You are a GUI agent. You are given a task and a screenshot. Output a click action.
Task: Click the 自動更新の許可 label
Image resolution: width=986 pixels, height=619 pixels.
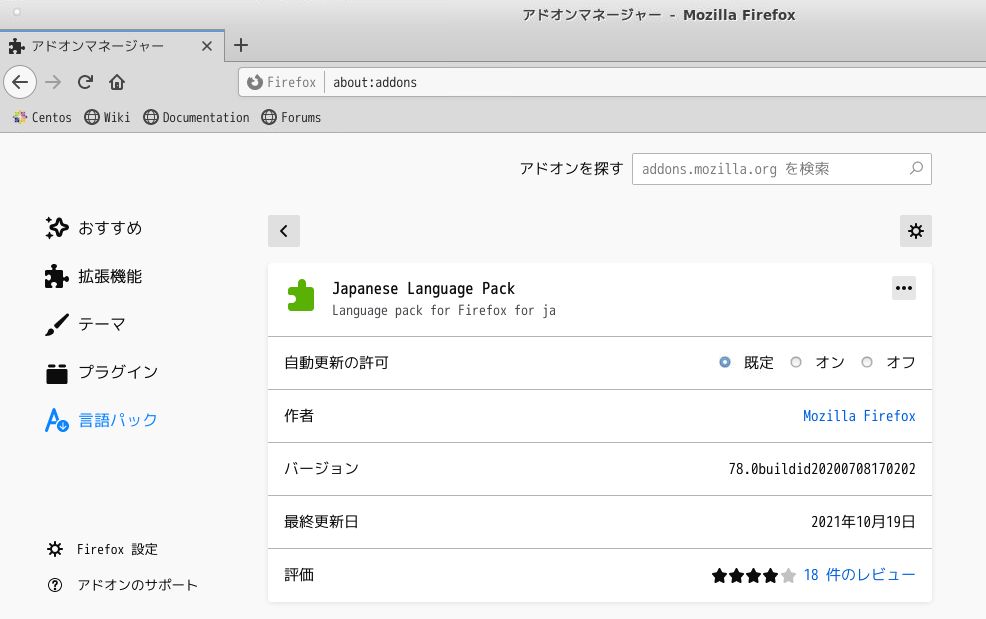pos(336,363)
